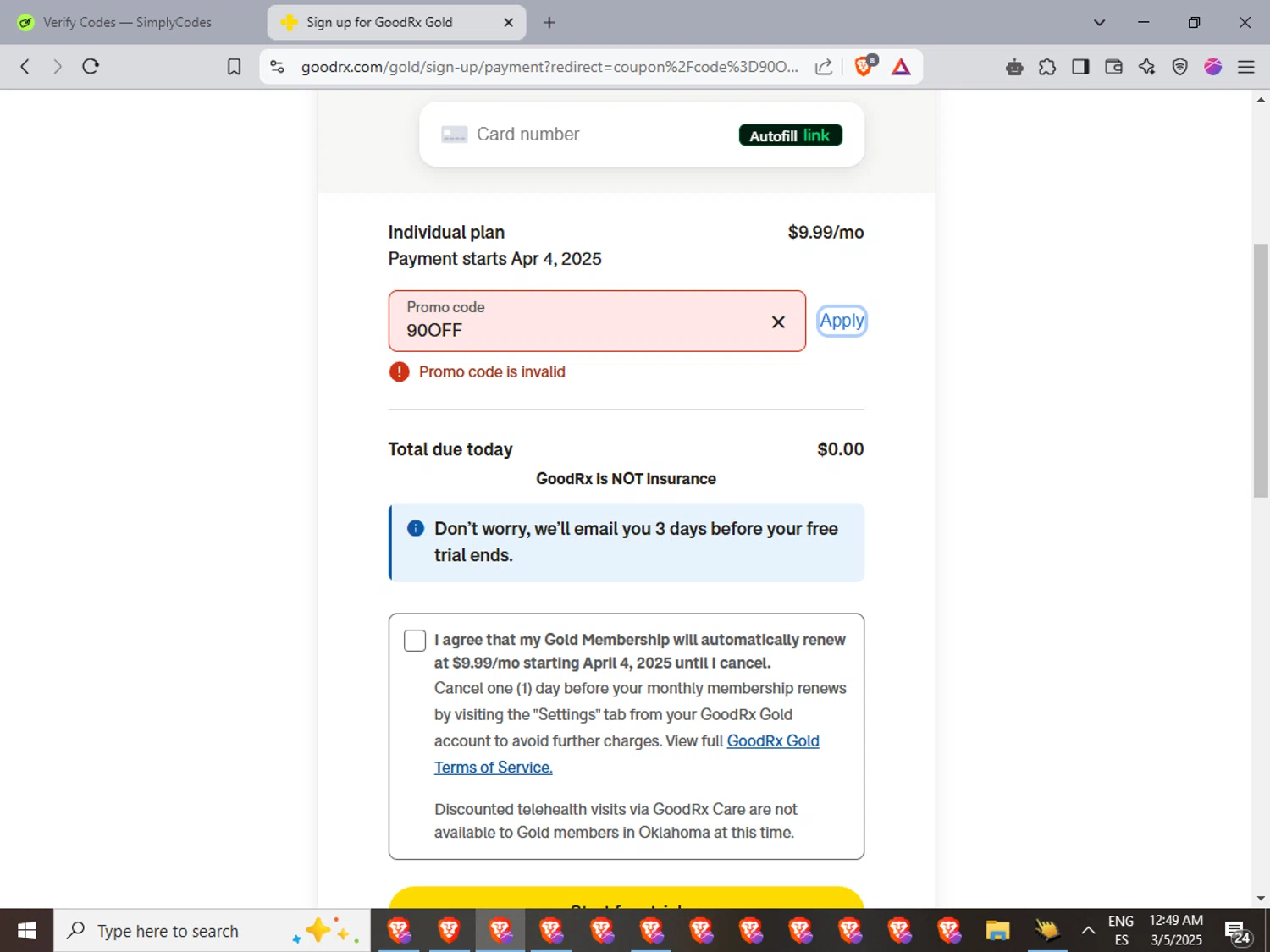
Task: Open the yellow app icon beside File Explorer
Action: [x=1046, y=931]
